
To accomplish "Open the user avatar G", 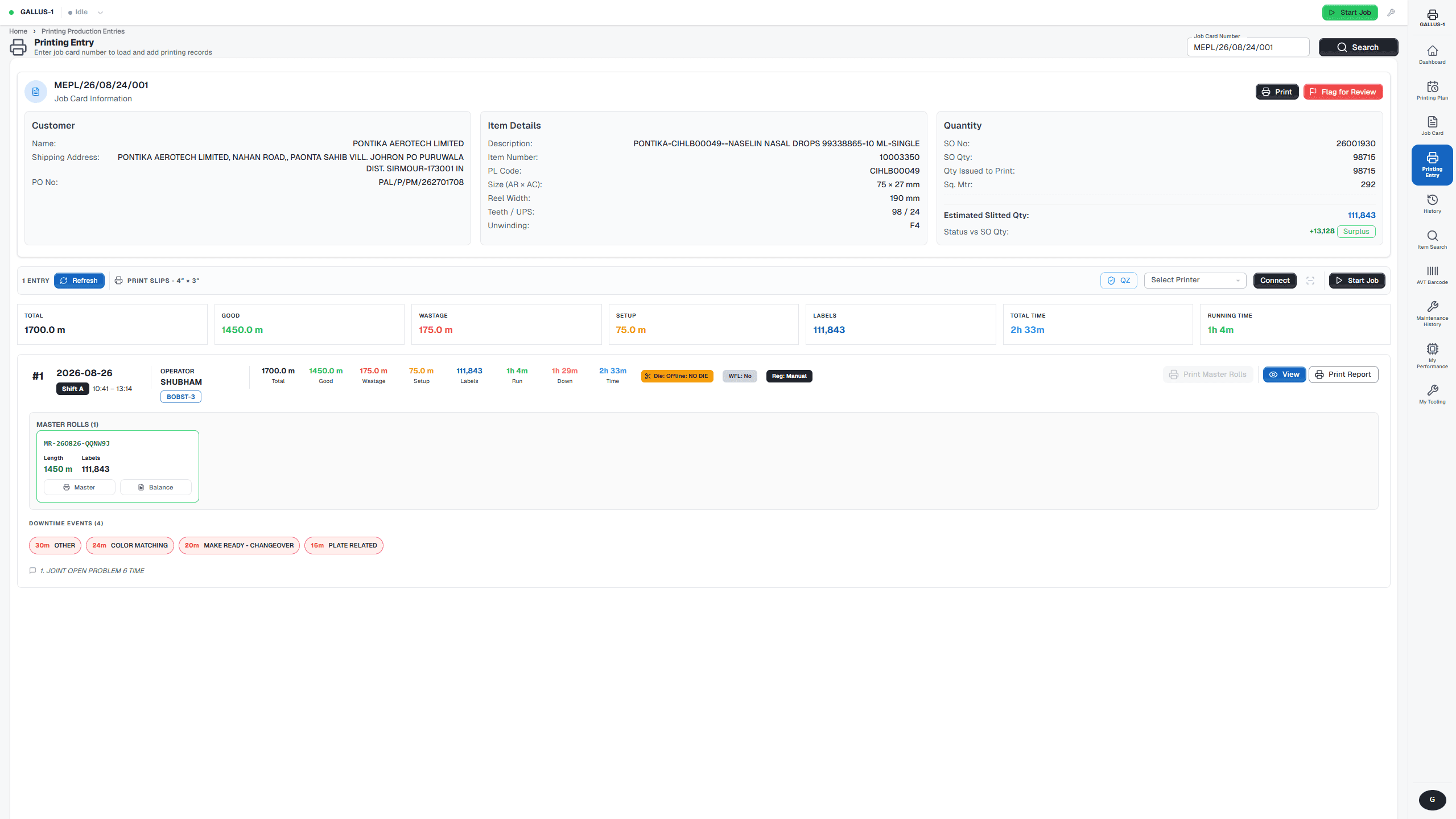I will (1432, 800).
